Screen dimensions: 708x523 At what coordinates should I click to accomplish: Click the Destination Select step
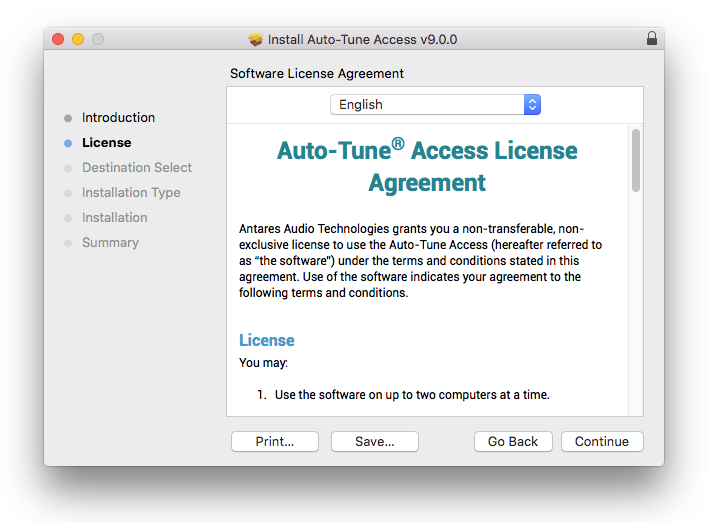pos(136,168)
